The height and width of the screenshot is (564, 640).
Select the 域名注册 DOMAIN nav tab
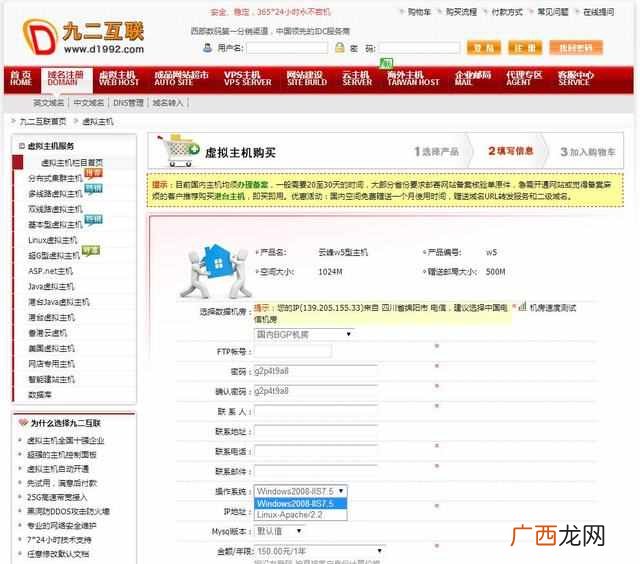[x=65, y=78]
